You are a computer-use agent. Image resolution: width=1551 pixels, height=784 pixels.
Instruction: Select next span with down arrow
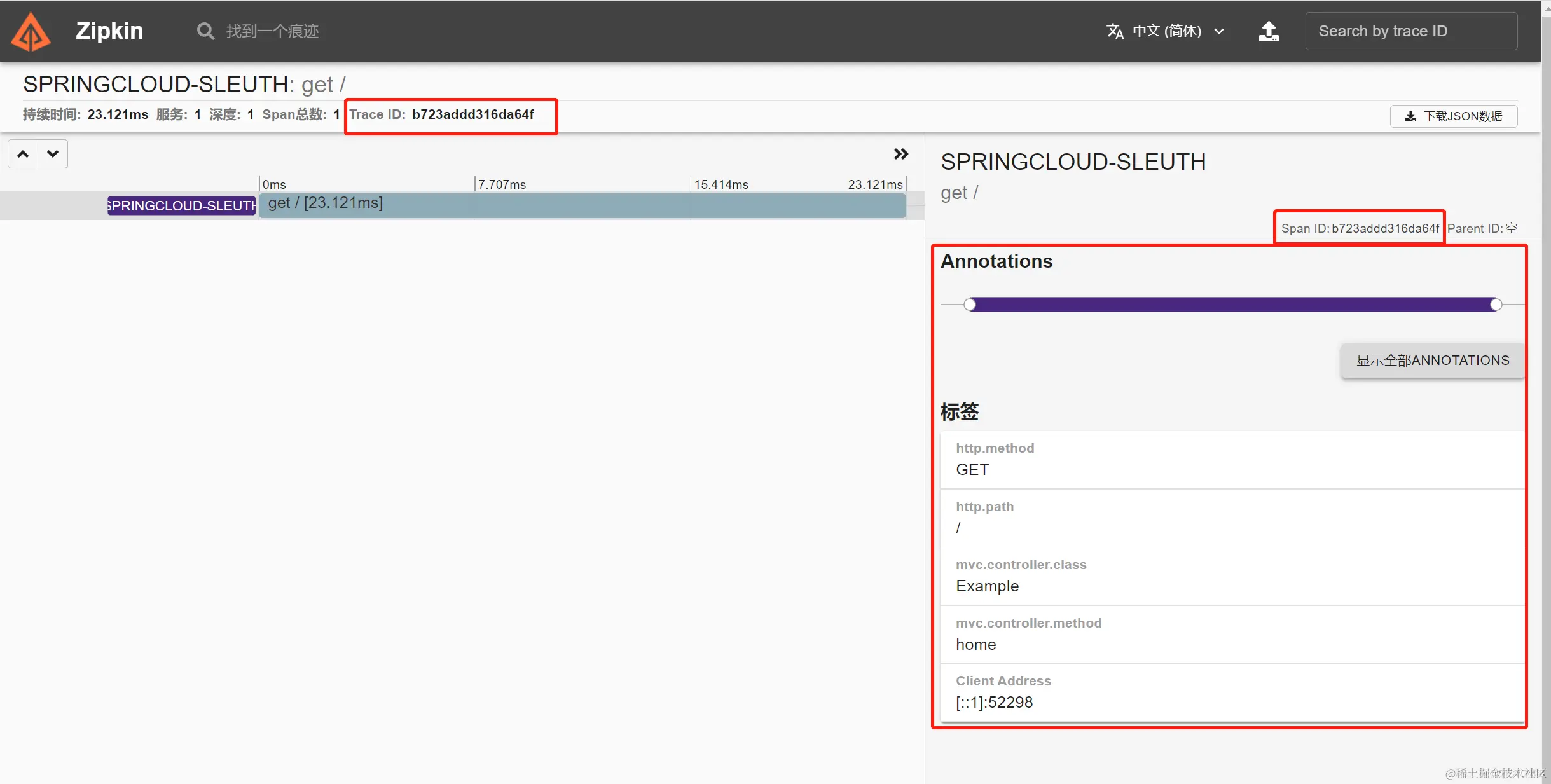[x=53, y=154]
